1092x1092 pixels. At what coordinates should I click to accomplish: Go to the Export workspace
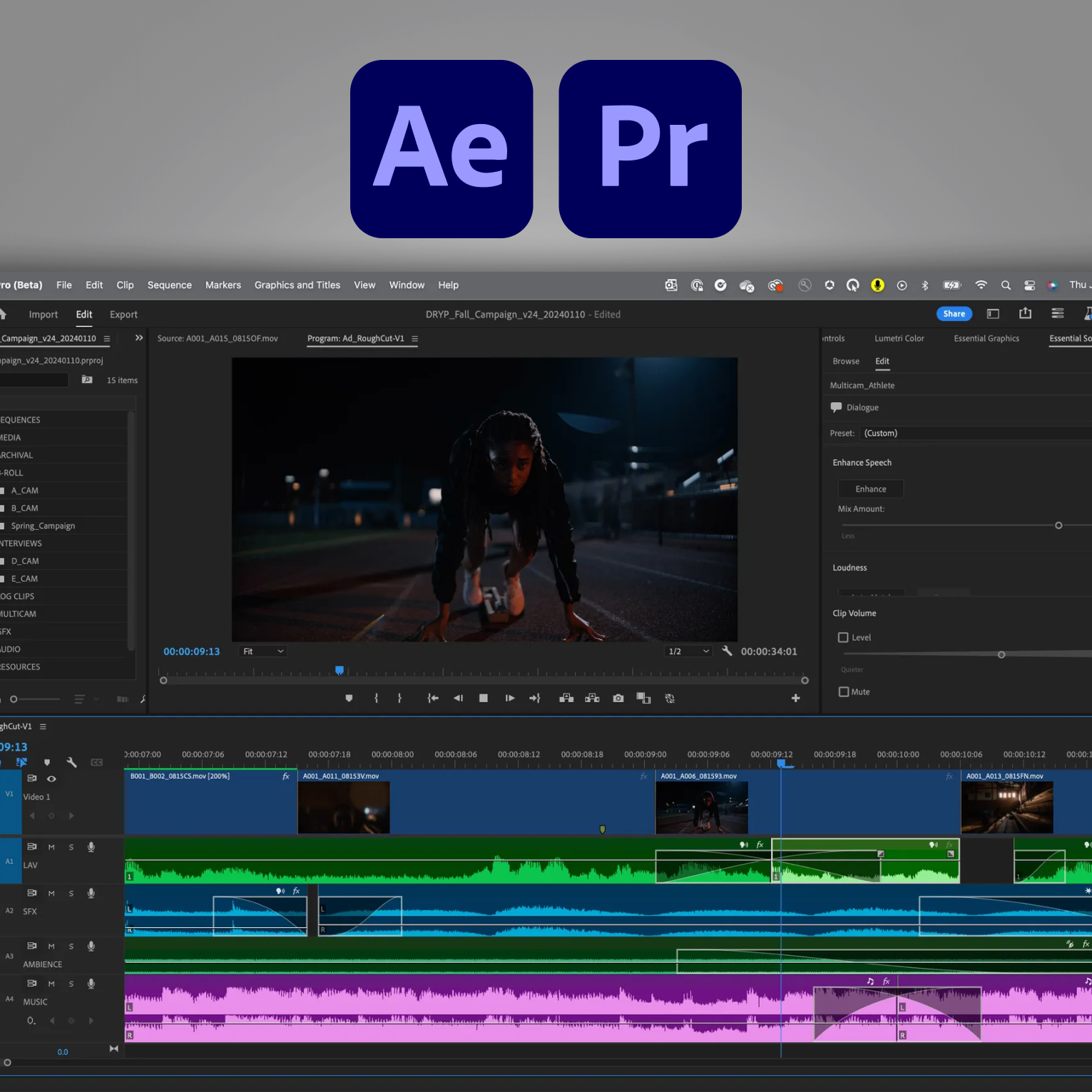[123, 315]
